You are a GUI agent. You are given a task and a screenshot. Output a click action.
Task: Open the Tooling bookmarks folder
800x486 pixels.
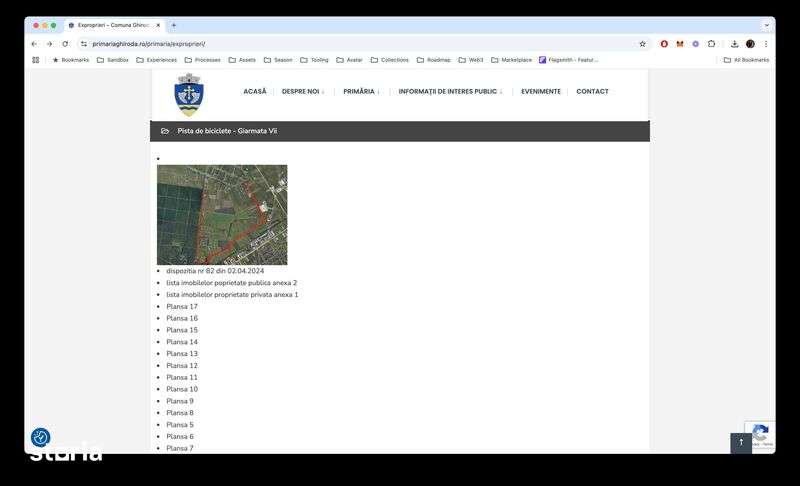coord(314,60)
